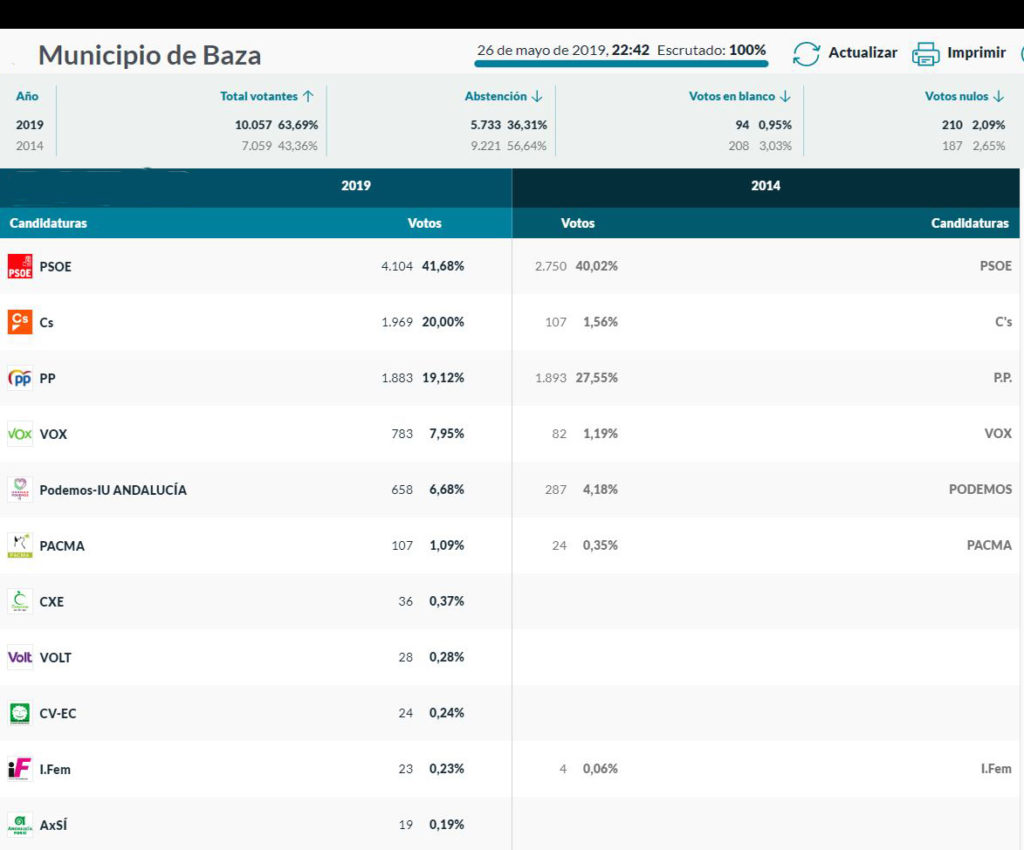Click the PP party logo
This screenshot has height=850, width=1024.
click(20, 378)
